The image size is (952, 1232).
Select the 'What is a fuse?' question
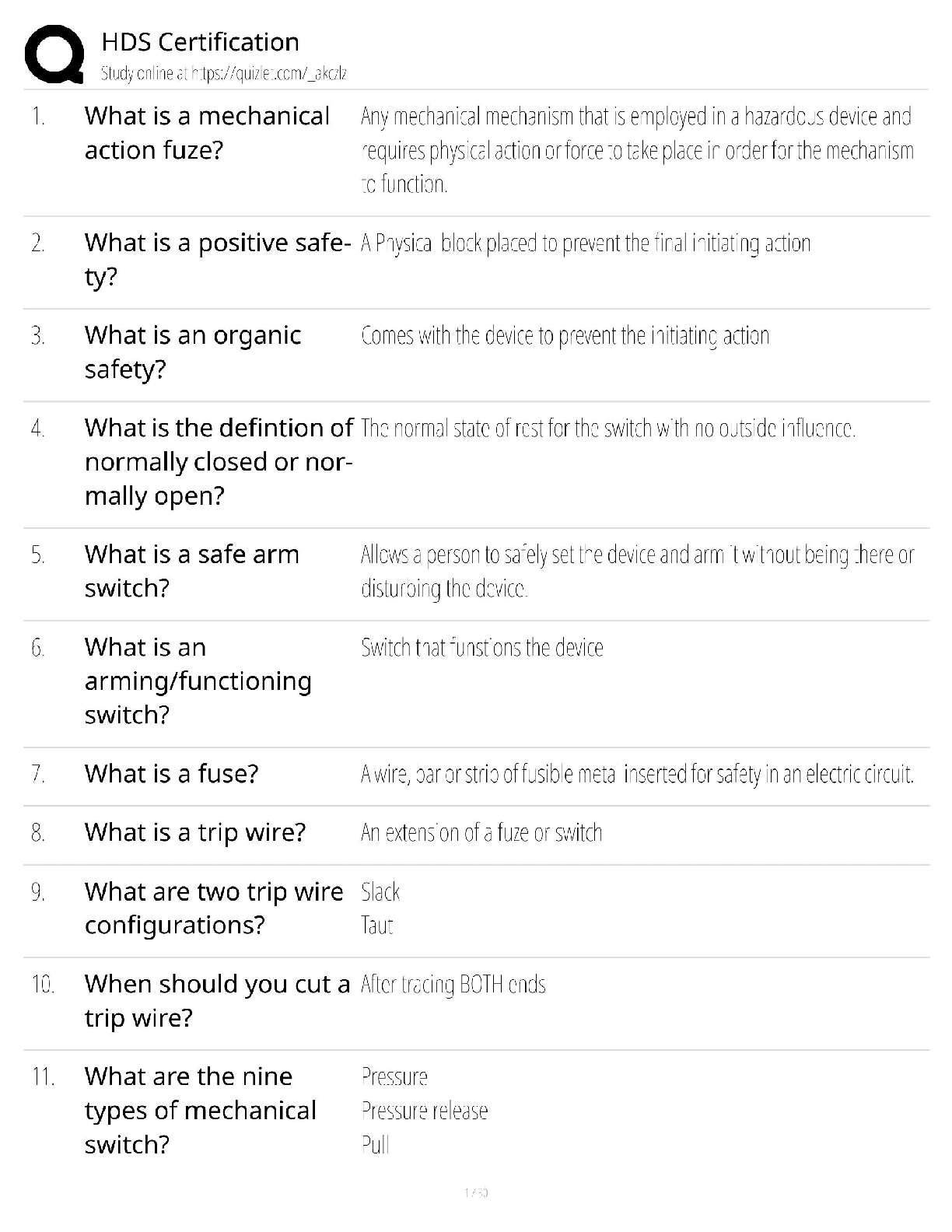tap(171, 774)
